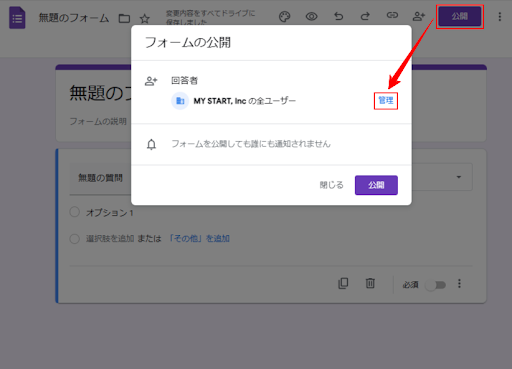Image resolution: width=512 pixels, height=369 pixels.
Task: Click 選択肢を追加 text
Action: [110, 239]
